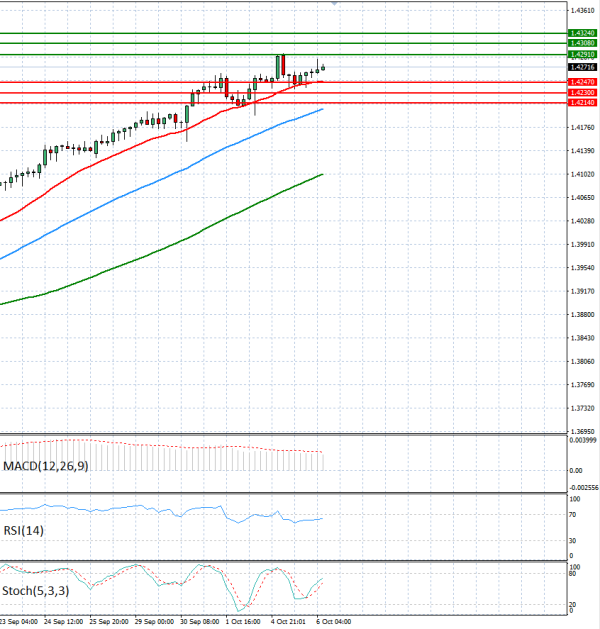Click the chart shift triangle marker at top
Screen dimensions: 600x629
pos(334,3)
